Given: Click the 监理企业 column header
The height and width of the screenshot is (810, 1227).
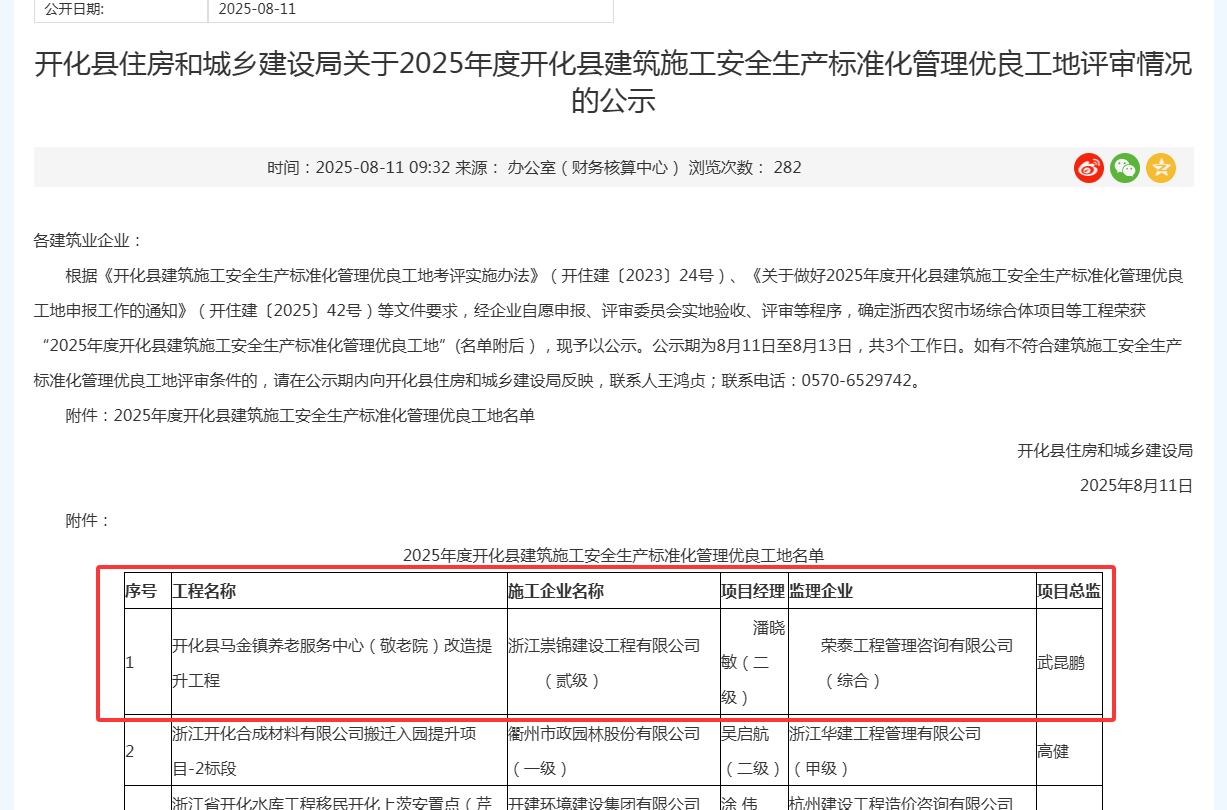Looking at the screenshot, I should [821, 591].
